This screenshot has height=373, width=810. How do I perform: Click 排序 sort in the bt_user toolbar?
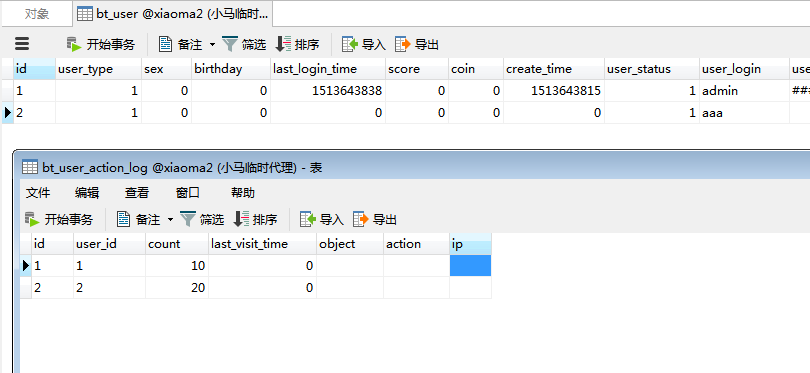coord(297,44)
